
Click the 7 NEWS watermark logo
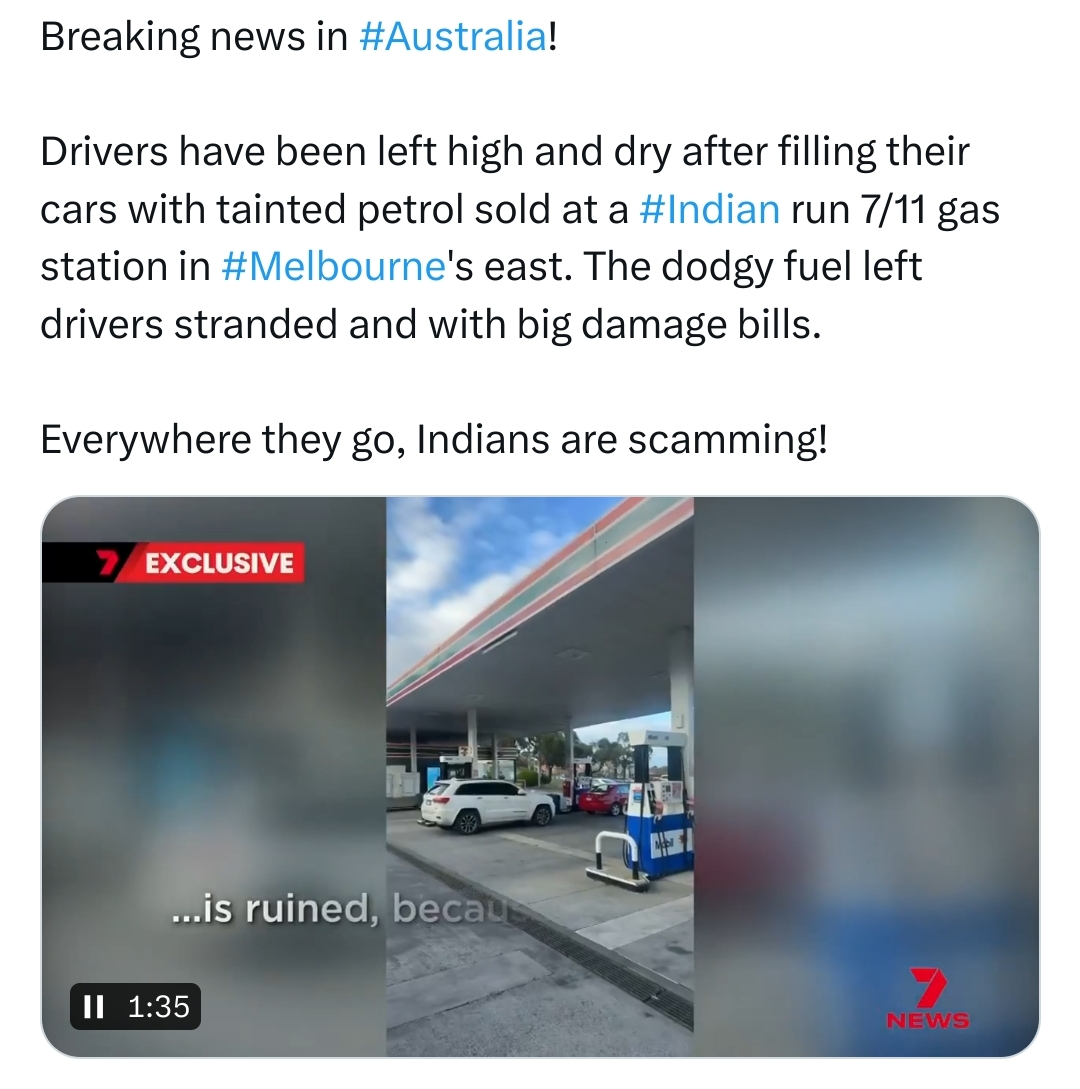click(928, 998)
